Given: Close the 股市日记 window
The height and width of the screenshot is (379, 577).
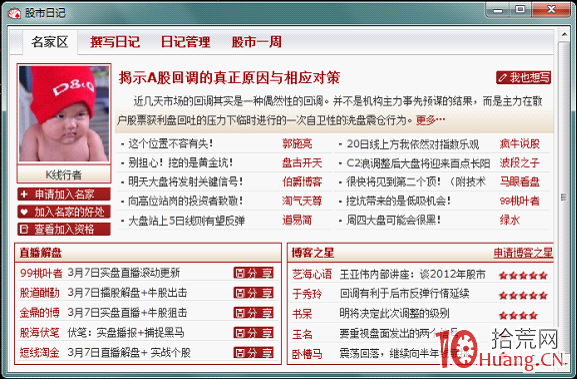Looking at the screenshot, I should pyautogui.click(x=551, y=10).
